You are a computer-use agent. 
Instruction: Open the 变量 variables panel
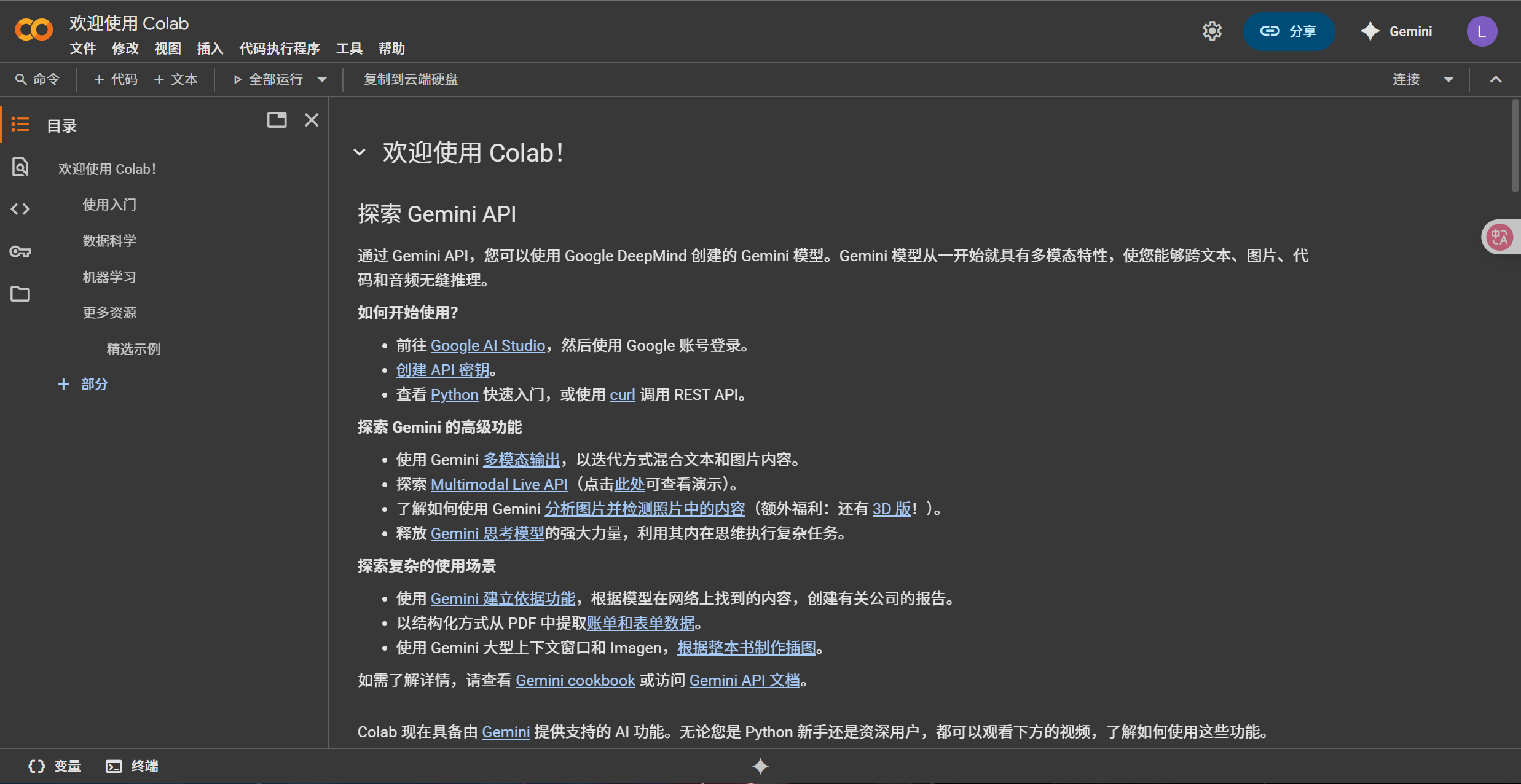tap(55, 766)
